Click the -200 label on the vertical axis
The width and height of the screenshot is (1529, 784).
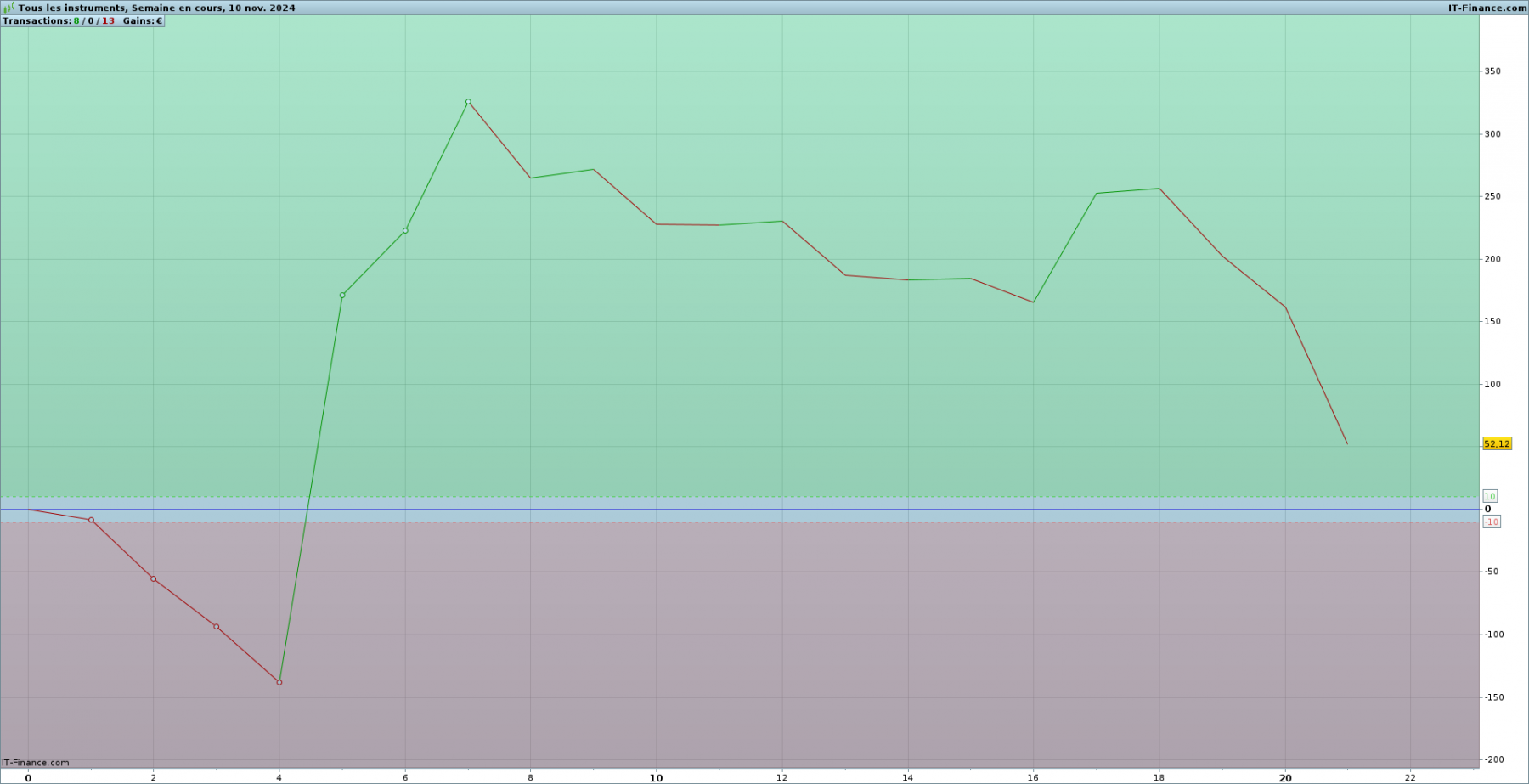(1494, 759)
